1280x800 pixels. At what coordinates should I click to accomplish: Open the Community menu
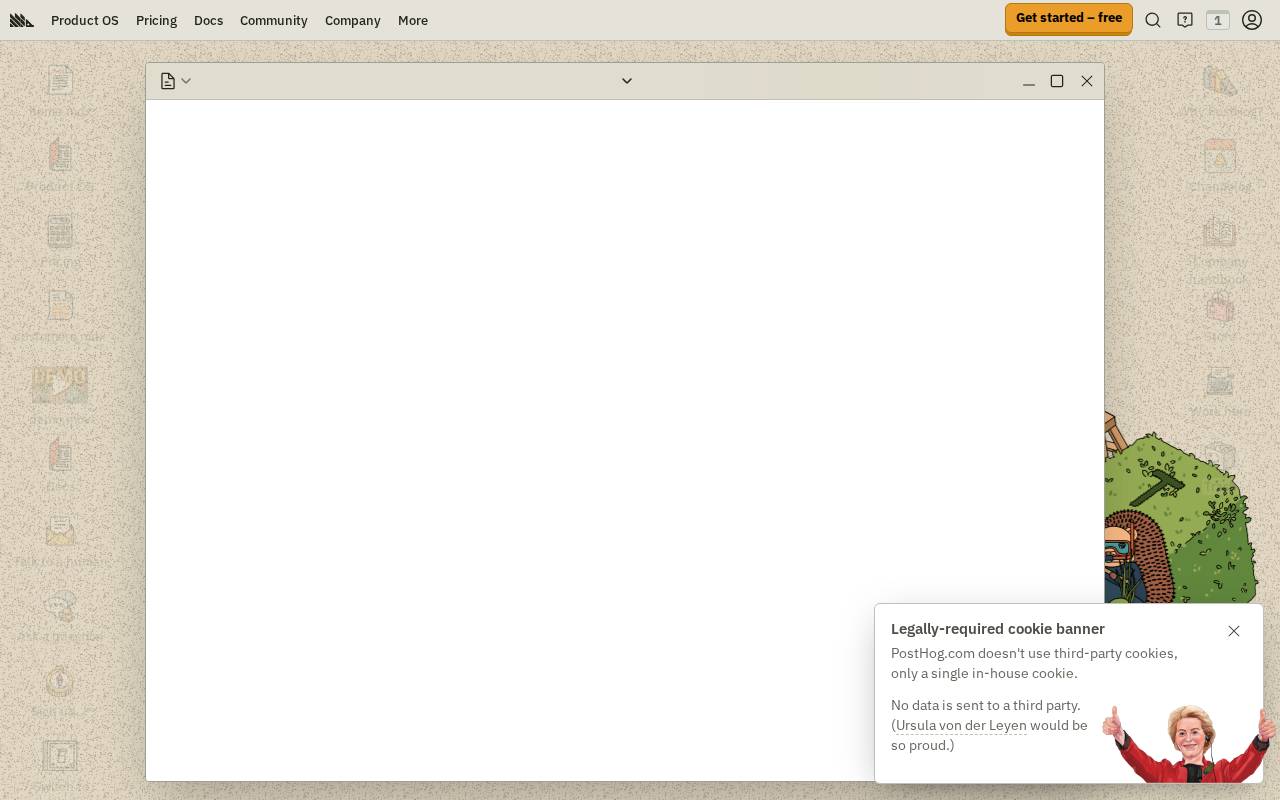point(273,20)
